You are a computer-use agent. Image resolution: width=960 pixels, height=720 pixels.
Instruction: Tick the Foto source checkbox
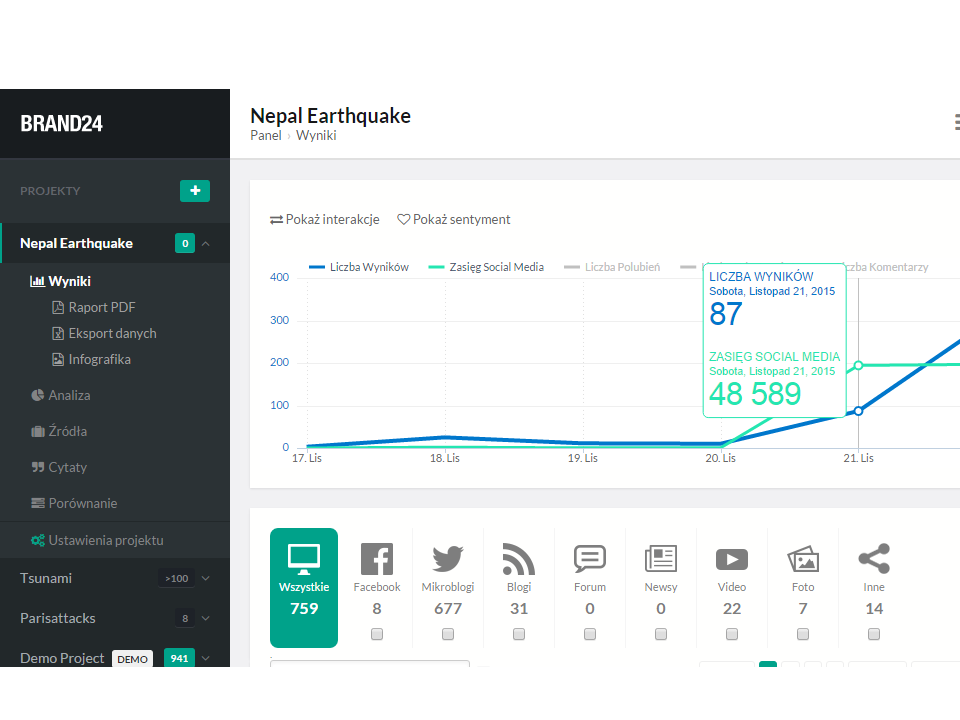pyautogui.click(x=803, y=634)
